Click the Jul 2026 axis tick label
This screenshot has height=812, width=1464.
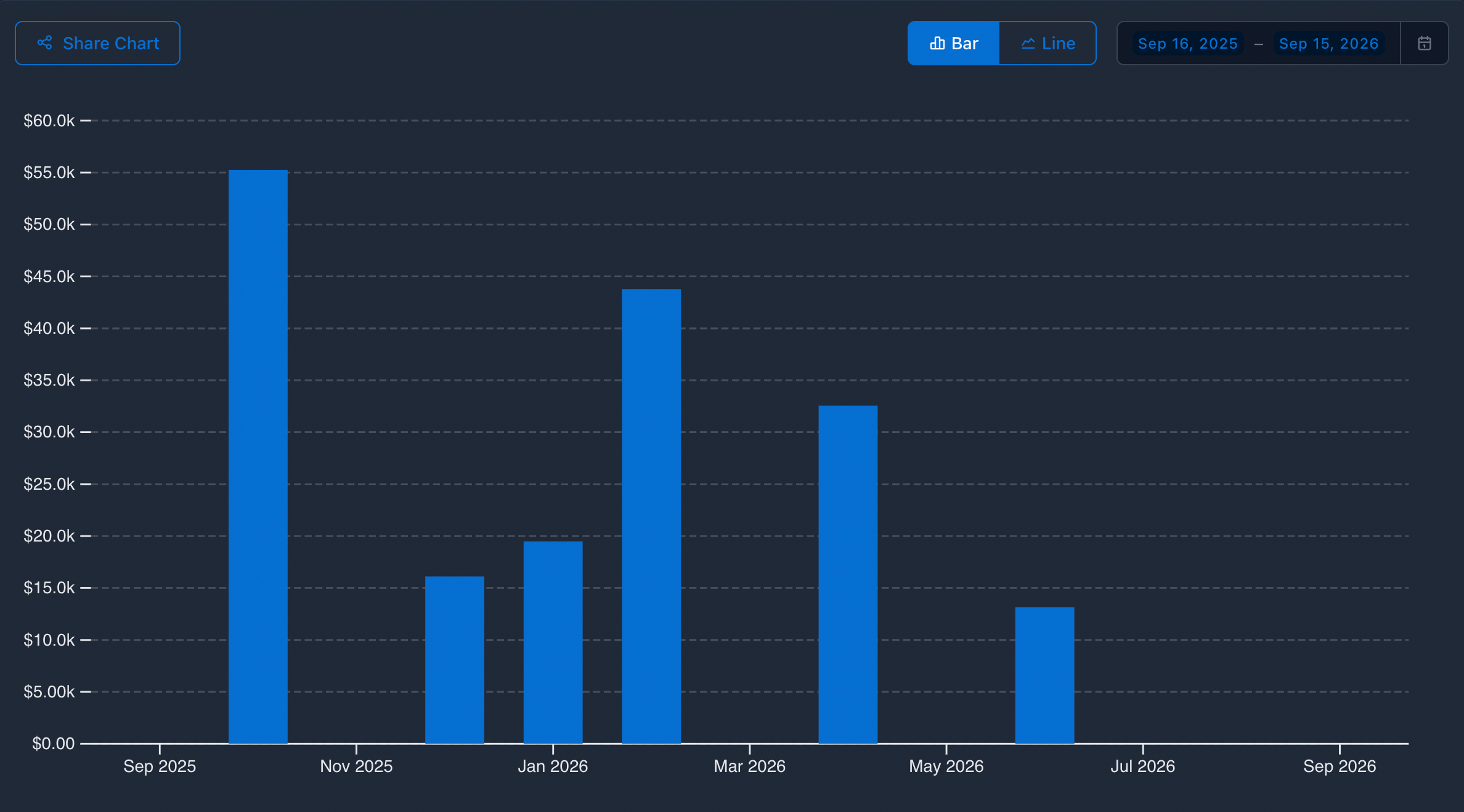1142,766
